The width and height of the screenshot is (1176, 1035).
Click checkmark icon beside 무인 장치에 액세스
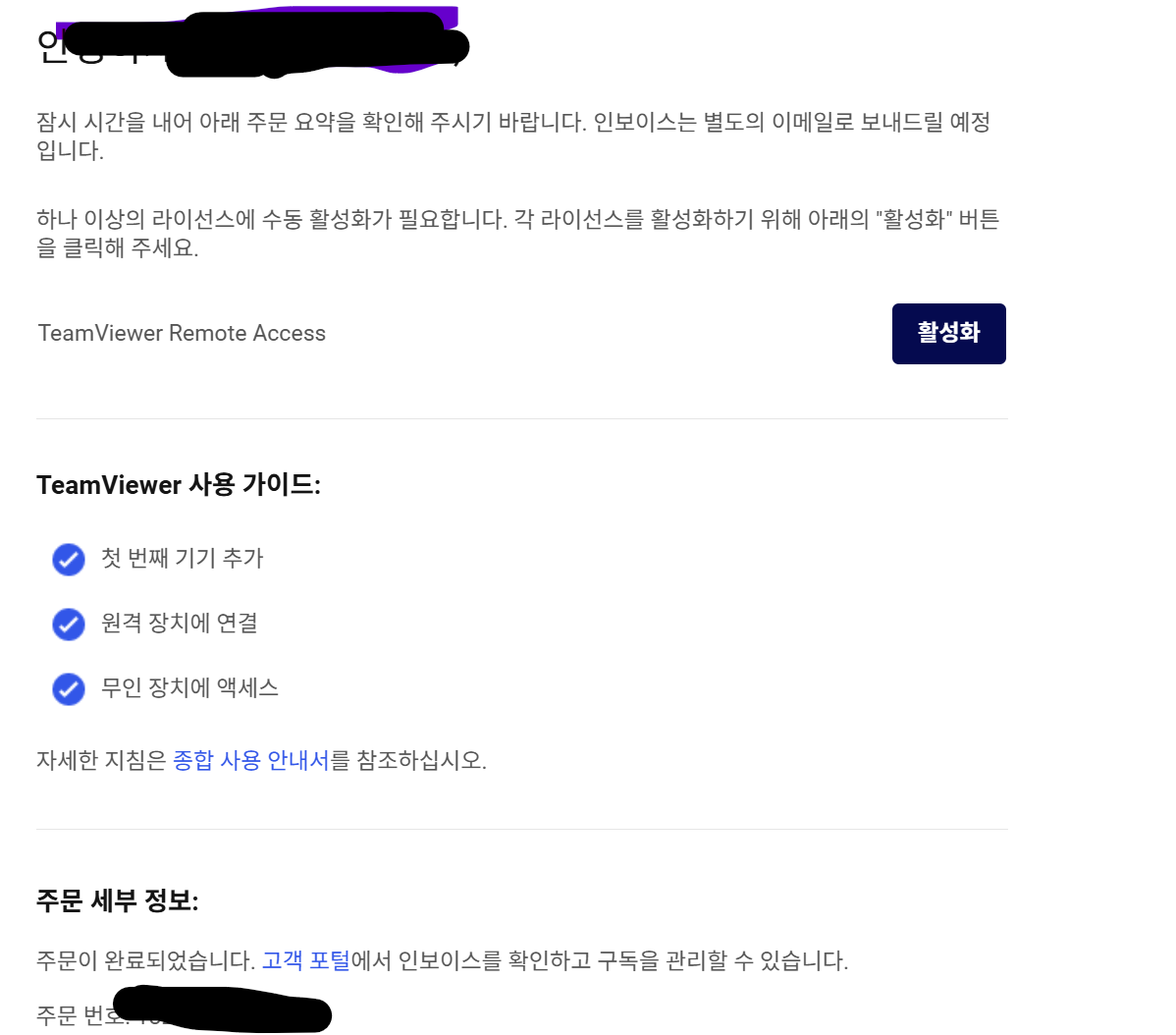coord(69,689)
